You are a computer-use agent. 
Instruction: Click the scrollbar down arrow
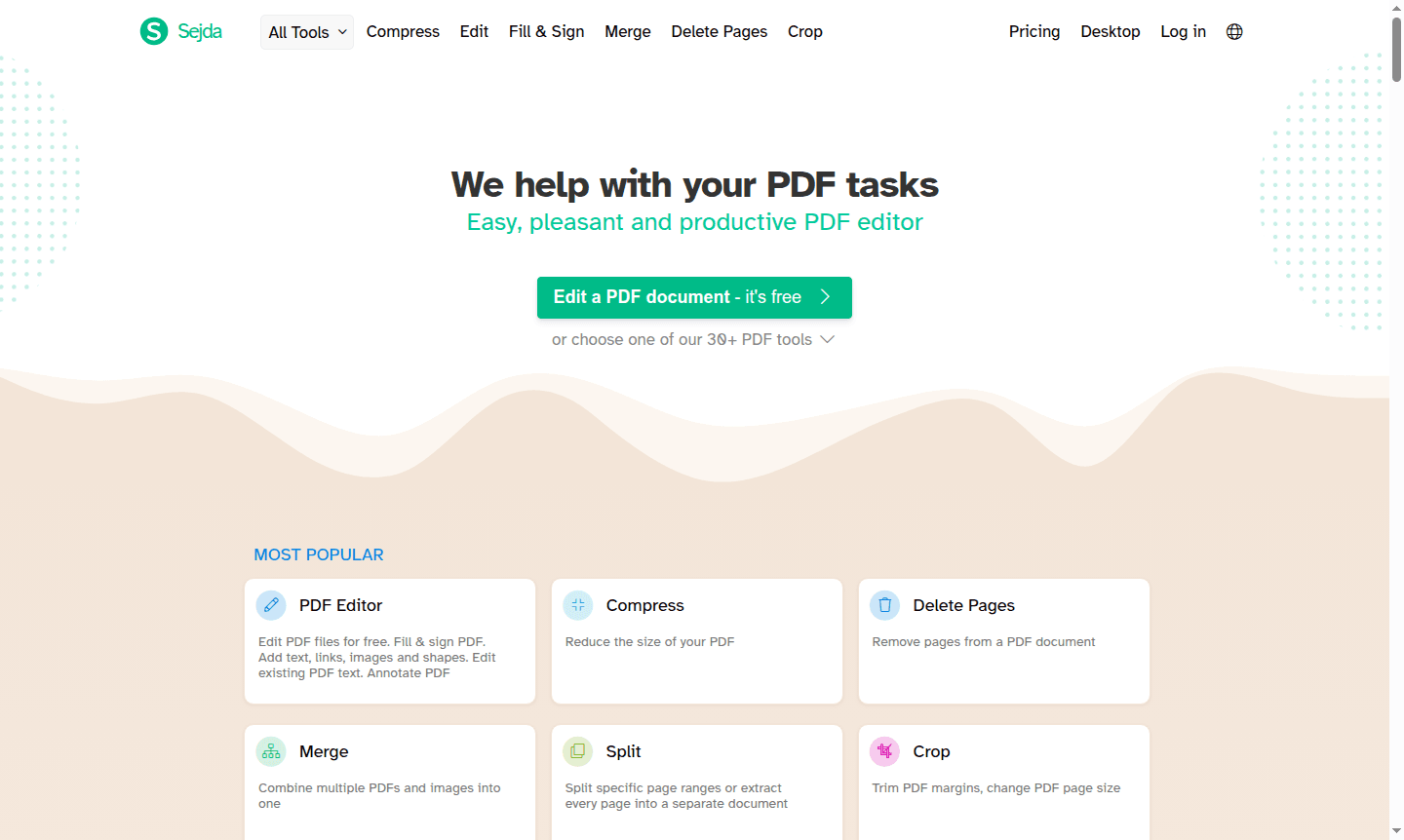point(1396,831)
